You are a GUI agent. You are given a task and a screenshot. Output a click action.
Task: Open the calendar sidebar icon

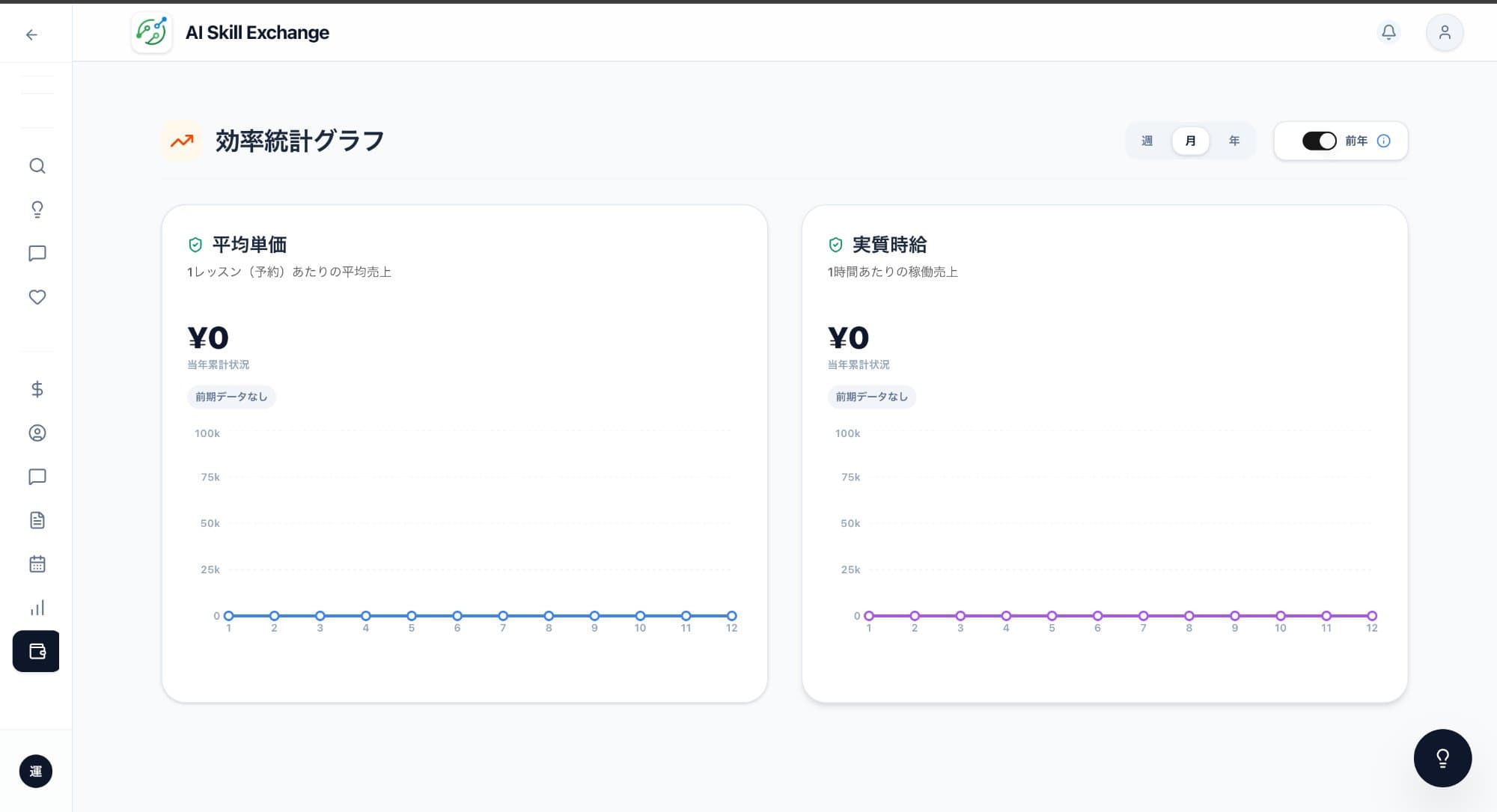click(x=37, y=564)
